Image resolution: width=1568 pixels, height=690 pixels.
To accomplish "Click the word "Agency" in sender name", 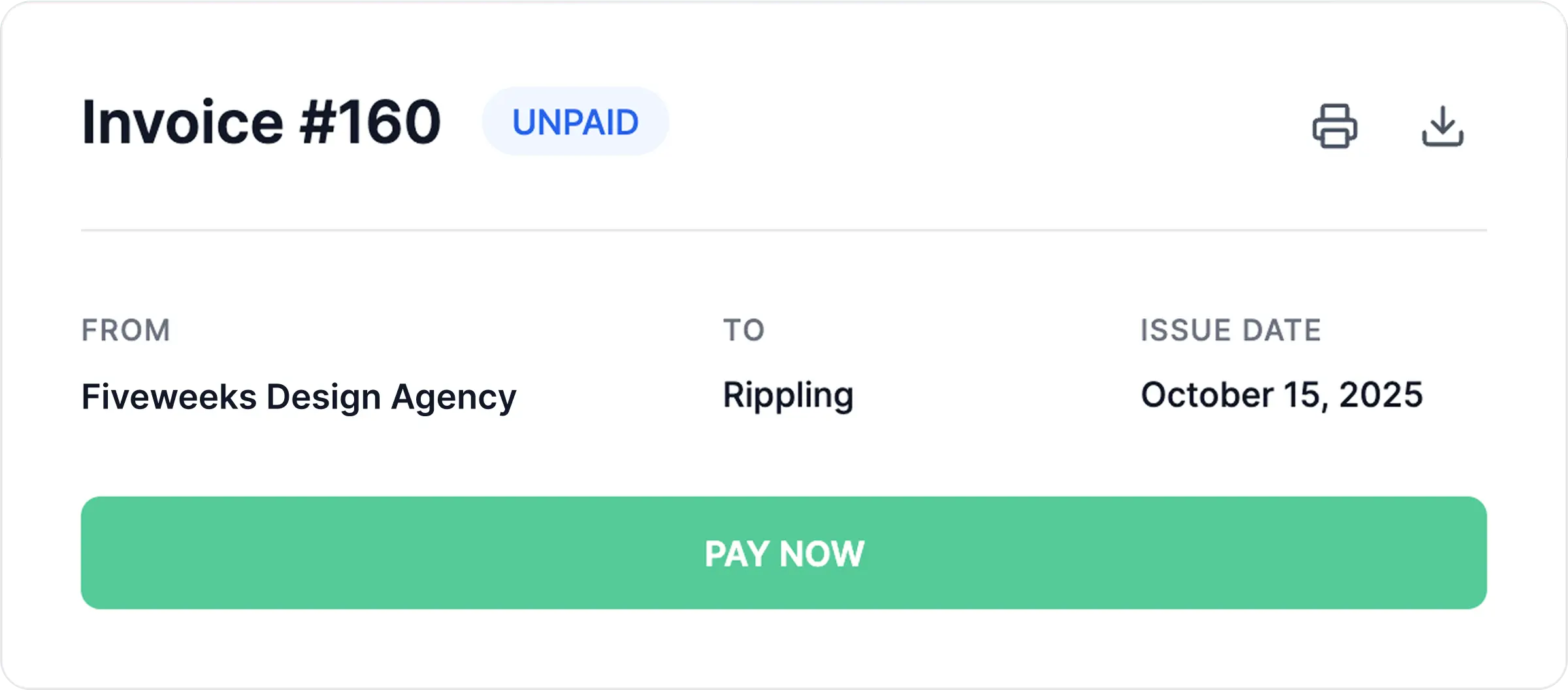I will [453, 397].
